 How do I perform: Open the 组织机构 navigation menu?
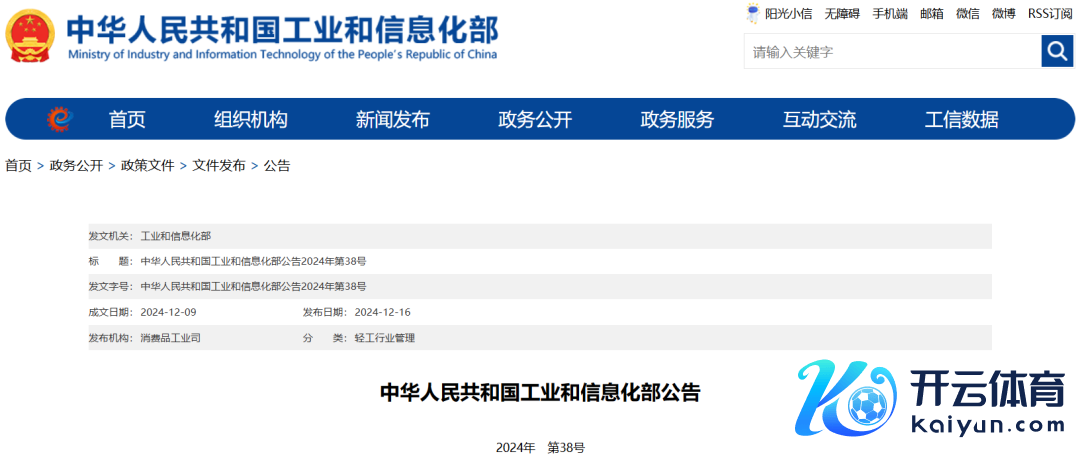tap(251, 120)
